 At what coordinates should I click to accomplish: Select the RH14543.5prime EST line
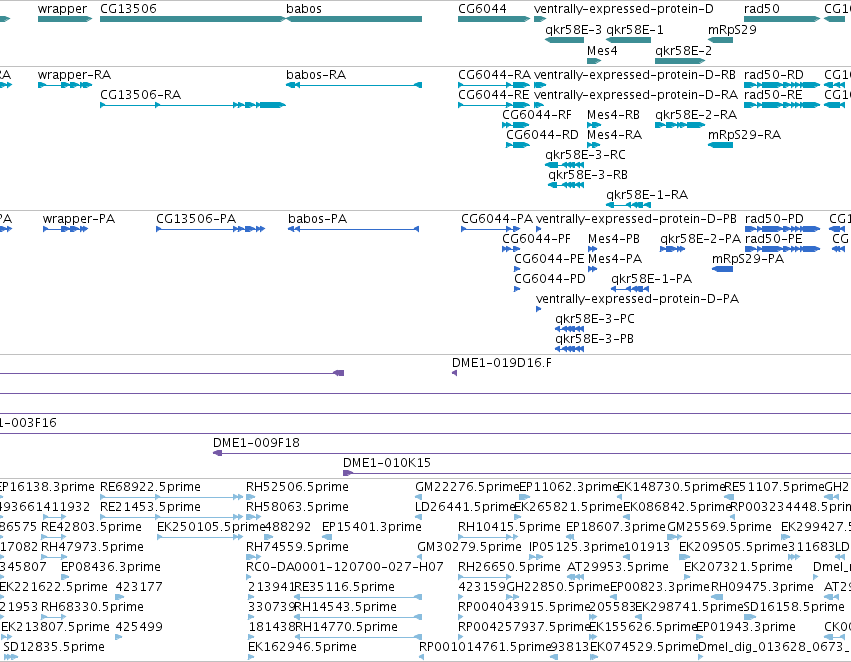click(x=358, y=617)
